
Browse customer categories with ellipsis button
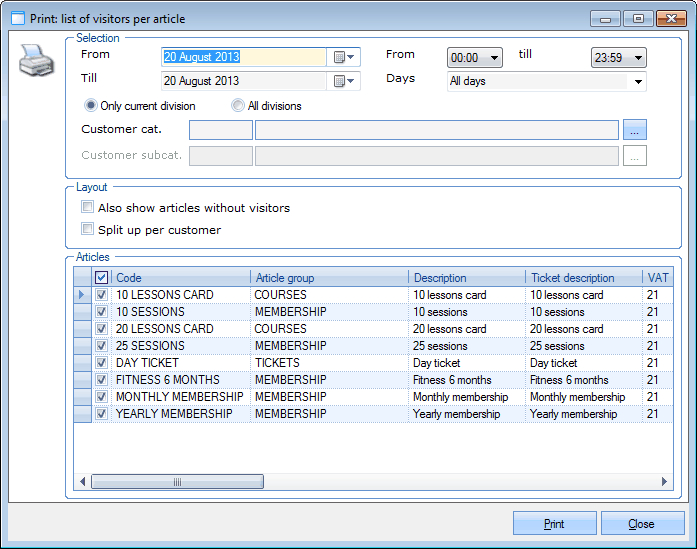point(635,129)
